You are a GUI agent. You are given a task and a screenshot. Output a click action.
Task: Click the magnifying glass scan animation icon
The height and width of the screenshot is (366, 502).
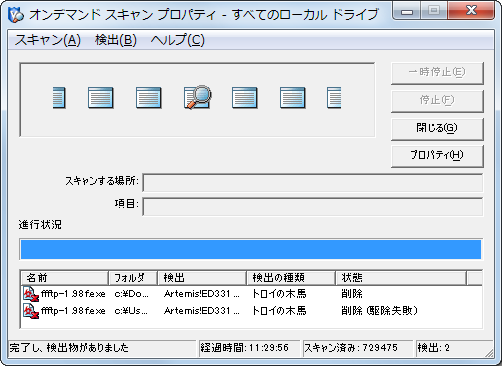click(x=197, y=97)
